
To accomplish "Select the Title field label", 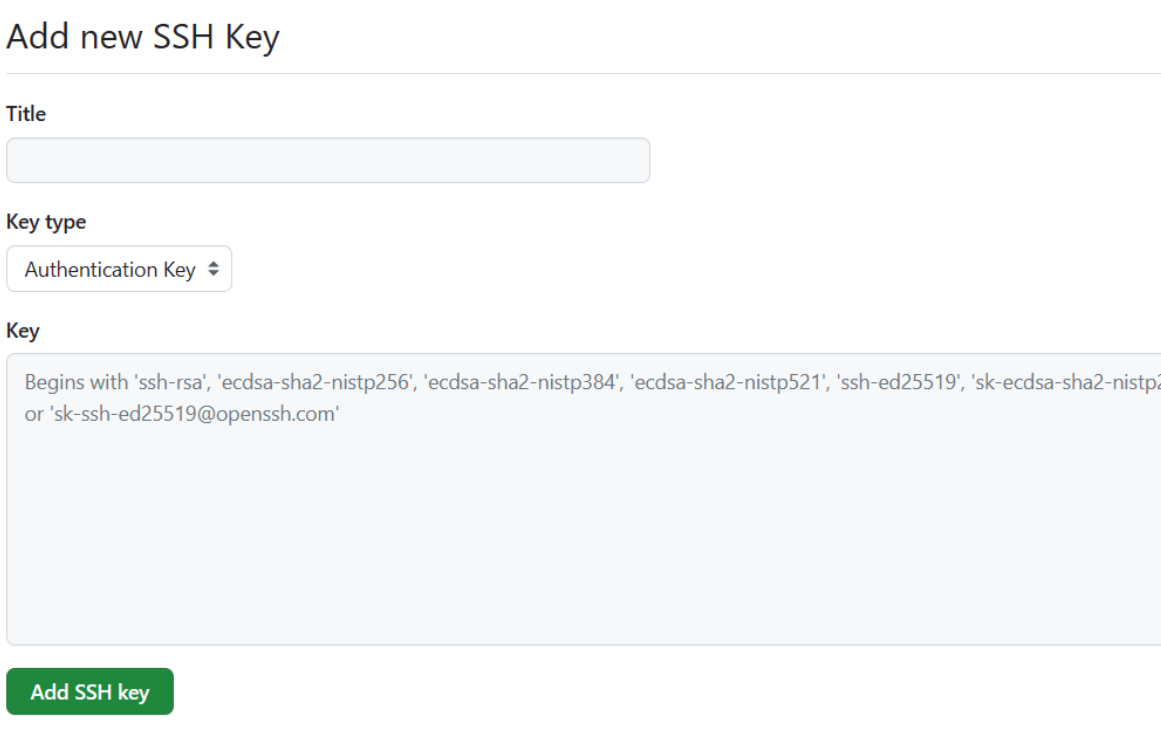I will pos(25,114).
